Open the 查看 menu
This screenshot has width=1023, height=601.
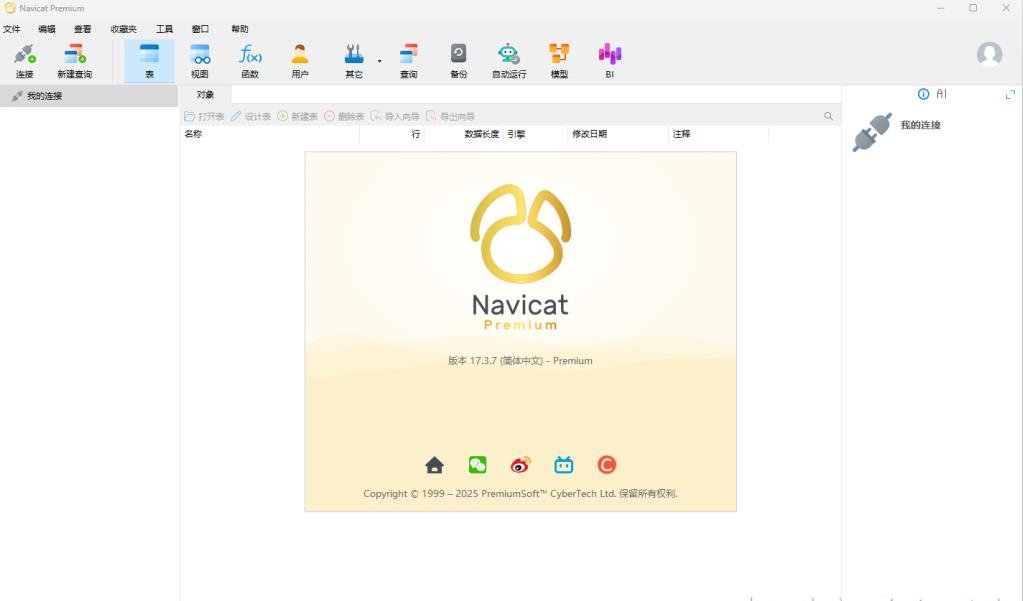(x=82, y=29)
